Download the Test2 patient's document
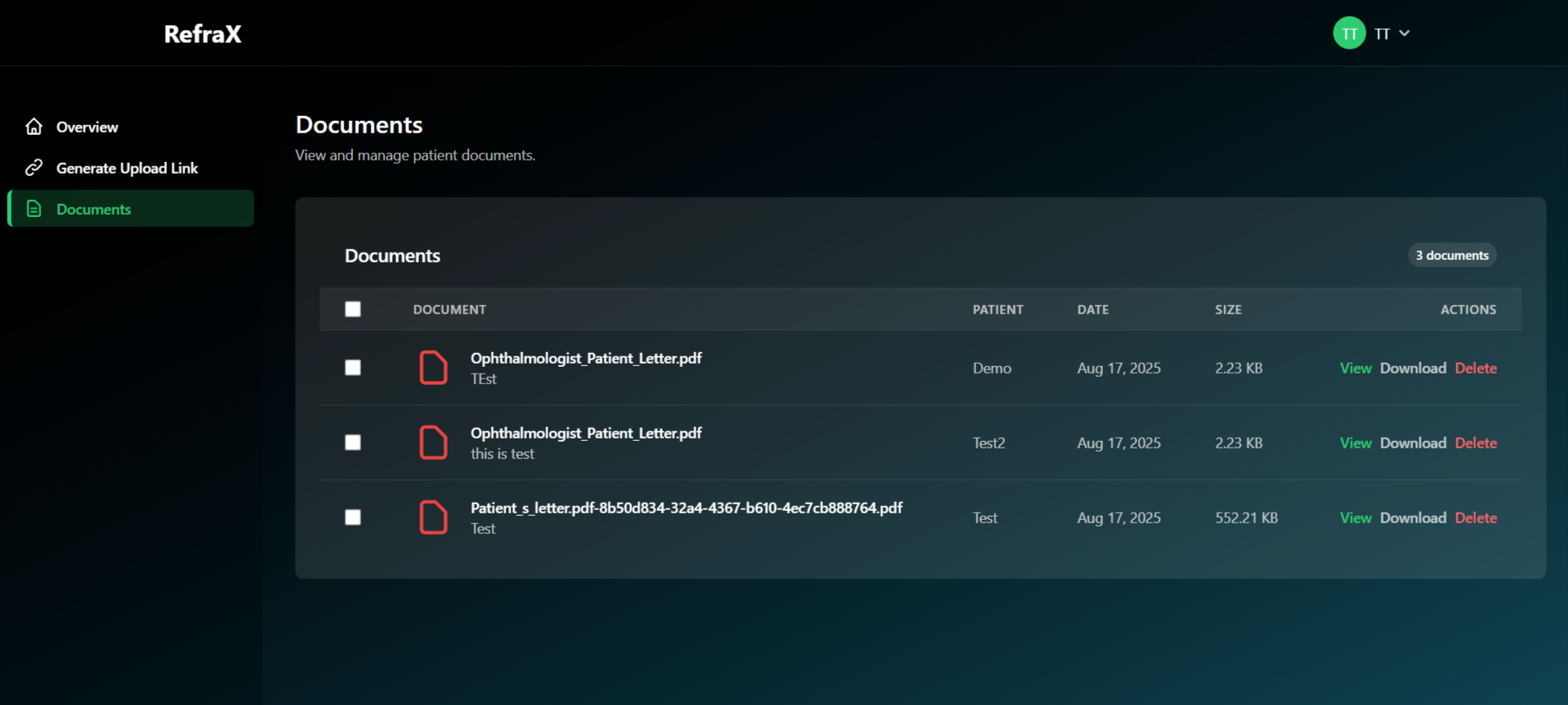This screenshot has width=1568, height=705. click(1412, 443)
